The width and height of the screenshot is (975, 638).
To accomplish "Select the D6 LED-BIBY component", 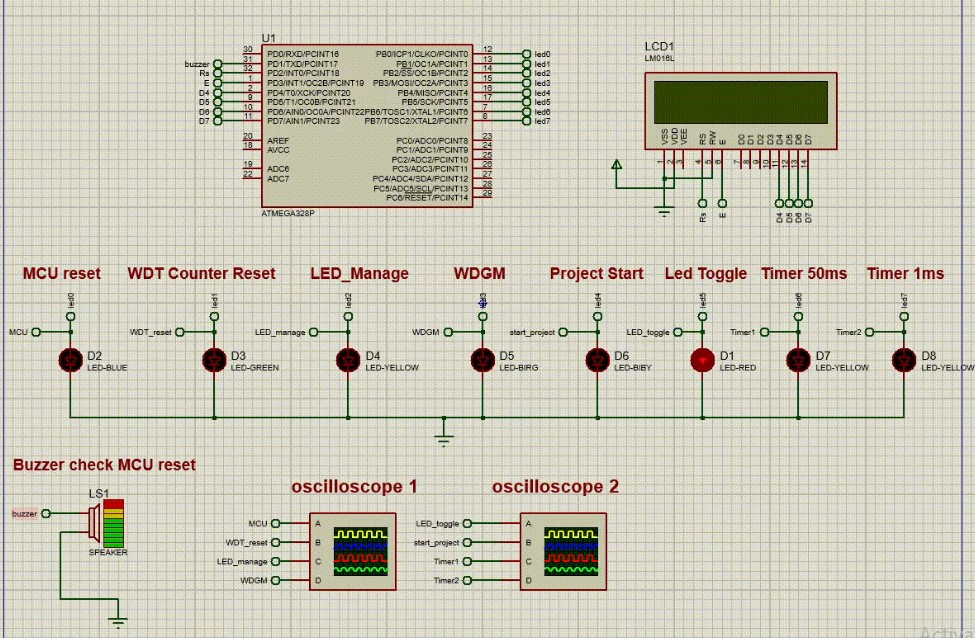I will coord(597,359).
